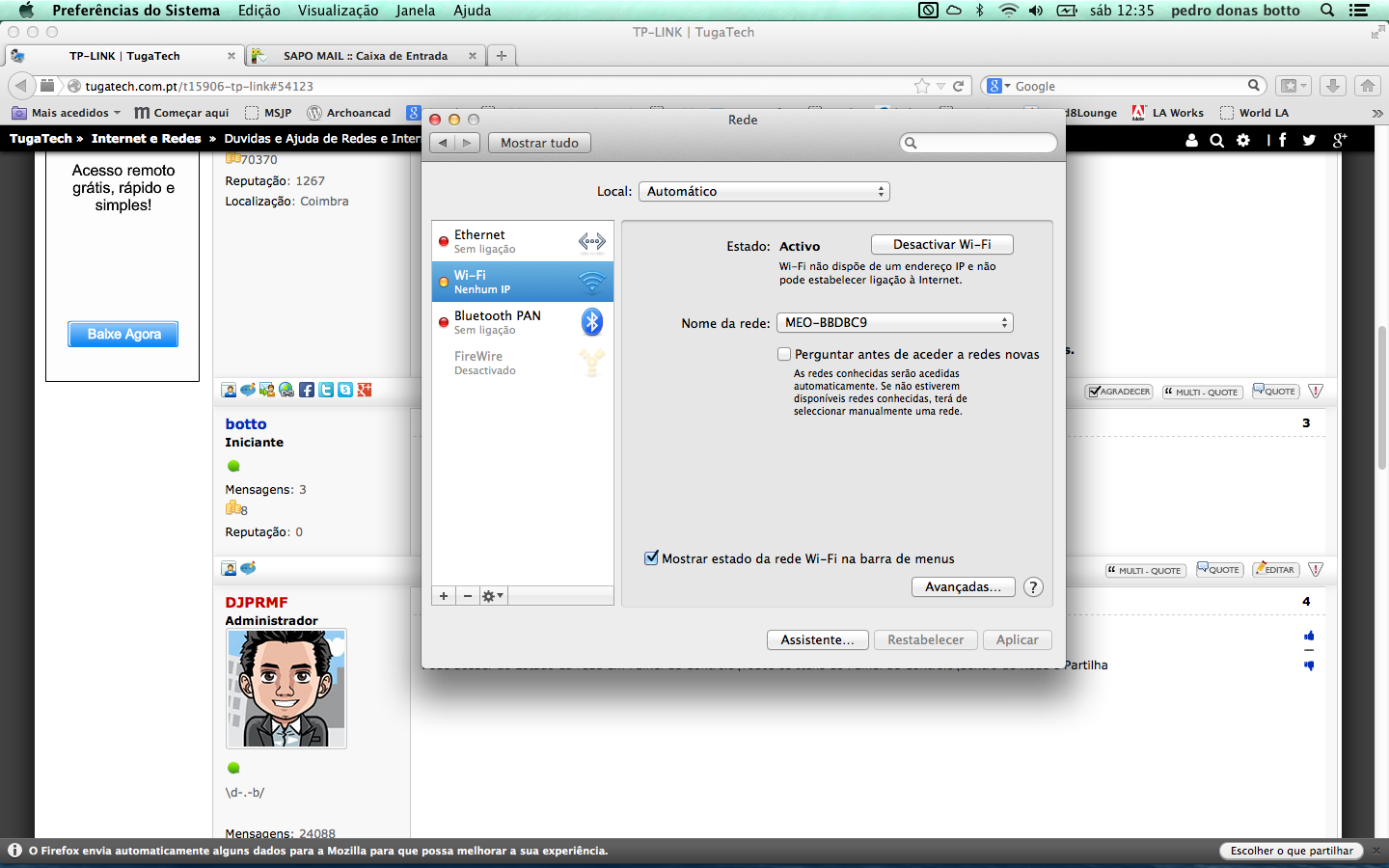1389x868 pixels.
Task: Toggle 'Perguntar antes de aceder a redes novas'
Action: pyautogui.click(x=784, y=354)
